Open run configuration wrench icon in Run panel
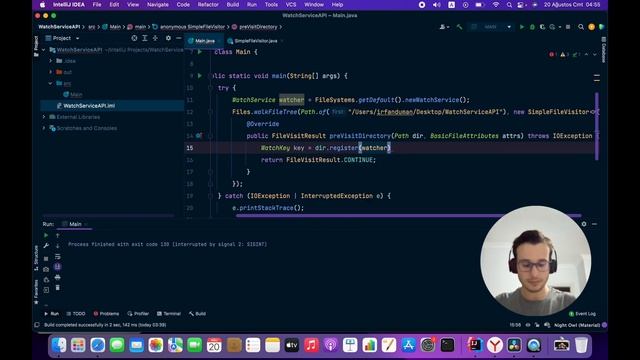The height and width of the screenshot is (360, 640). [x=46, y=246]
